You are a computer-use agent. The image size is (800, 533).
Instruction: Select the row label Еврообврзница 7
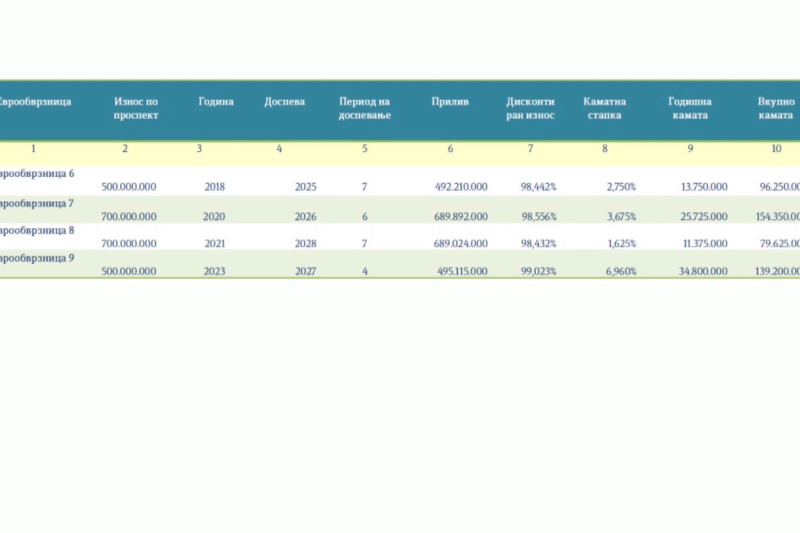[37, 204]
